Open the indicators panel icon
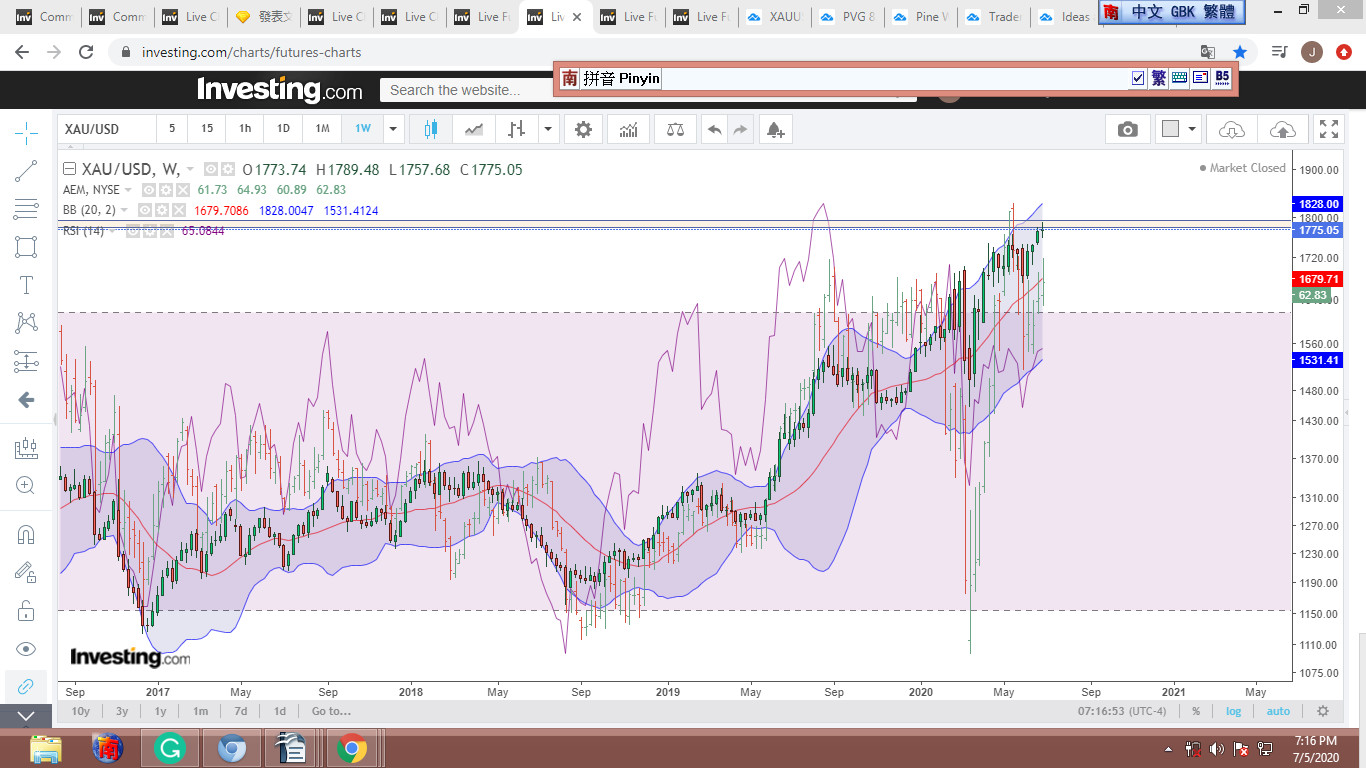The width and height of the screenshot is (1366, 768). tap(629, 130)
